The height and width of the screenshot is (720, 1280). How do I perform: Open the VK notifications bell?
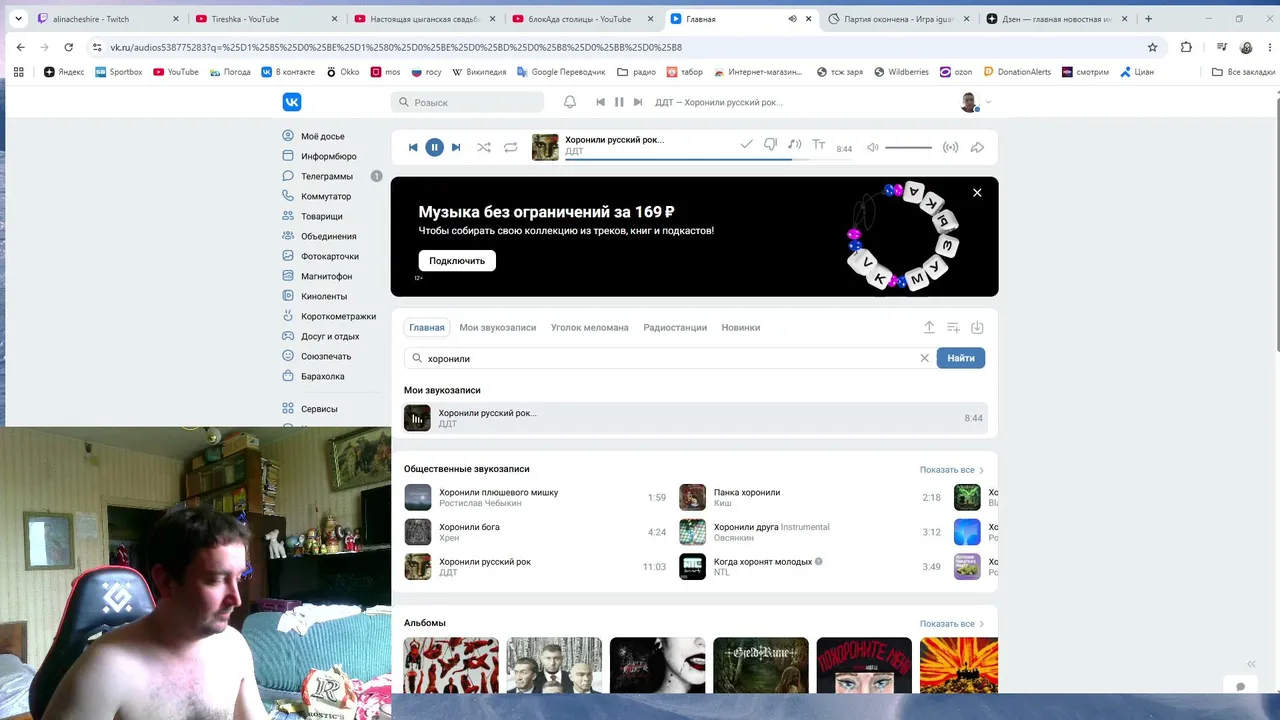570,102
